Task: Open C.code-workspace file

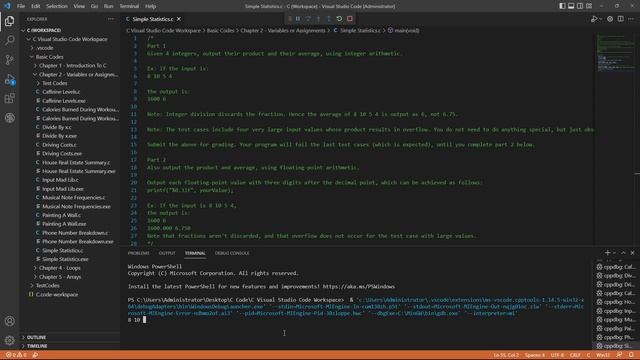Action: click(x=57, y=295)
